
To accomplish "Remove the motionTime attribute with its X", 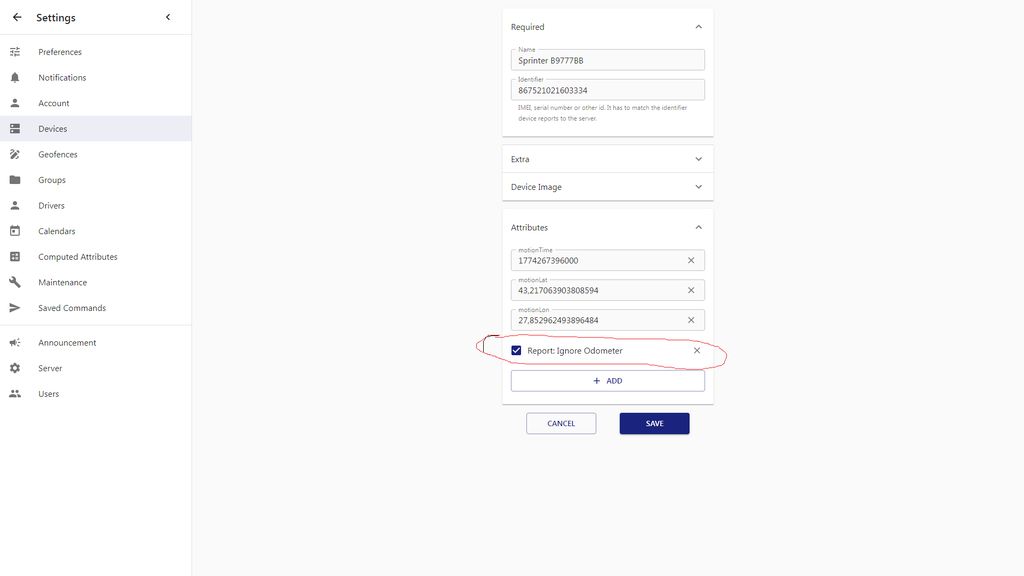I will pyautogui.click(x=691, y=260).
